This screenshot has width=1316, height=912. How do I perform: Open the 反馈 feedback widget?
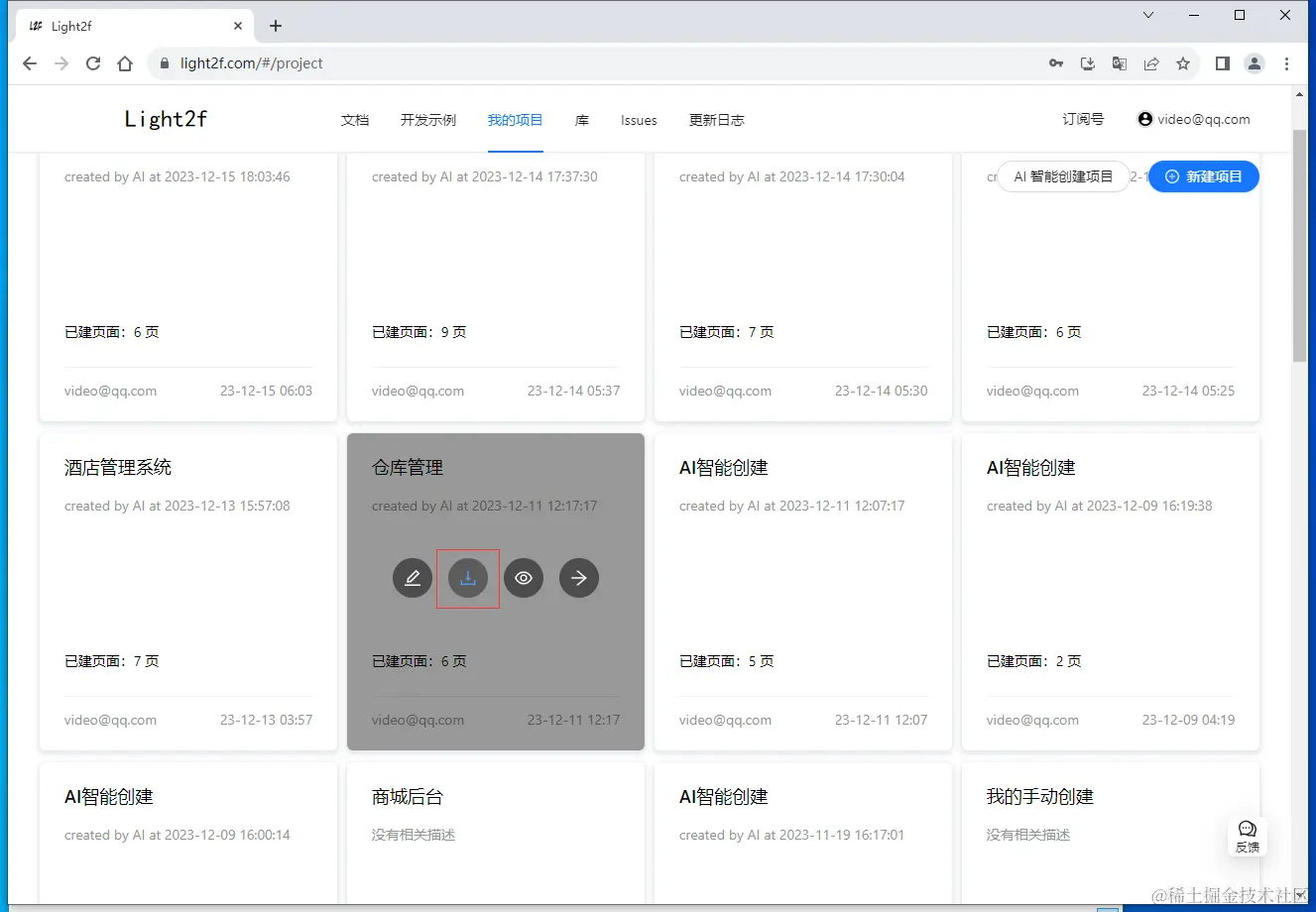pos(1248,837)
